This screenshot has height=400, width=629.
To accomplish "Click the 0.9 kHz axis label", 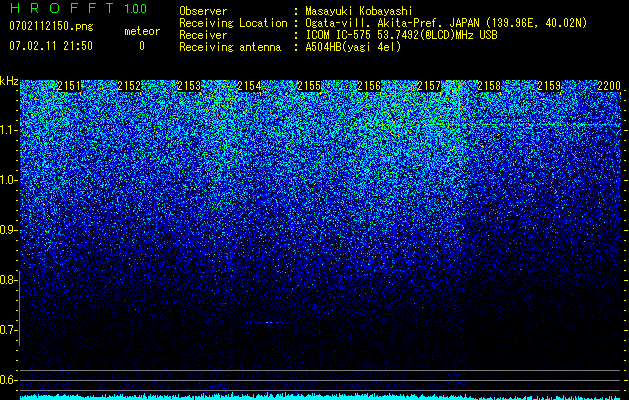I will (9, 230).
